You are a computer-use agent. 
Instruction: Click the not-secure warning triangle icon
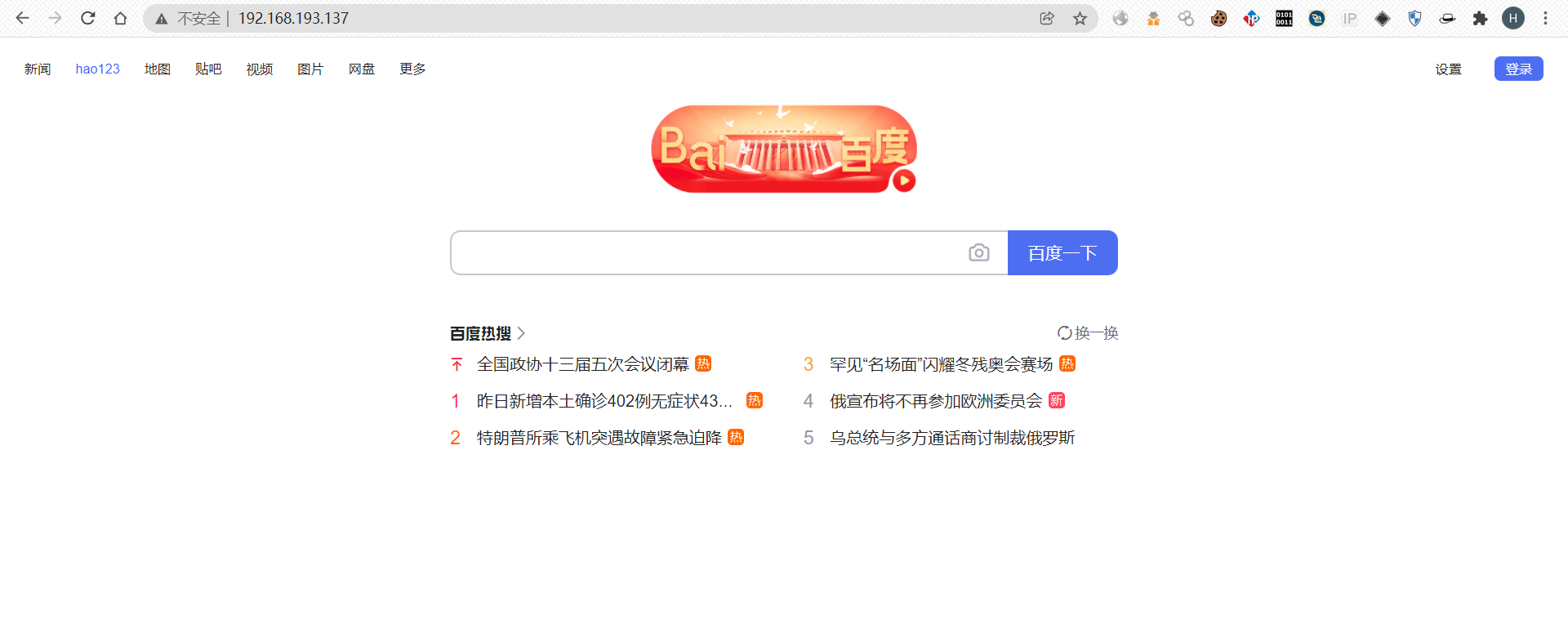point(162,19)
